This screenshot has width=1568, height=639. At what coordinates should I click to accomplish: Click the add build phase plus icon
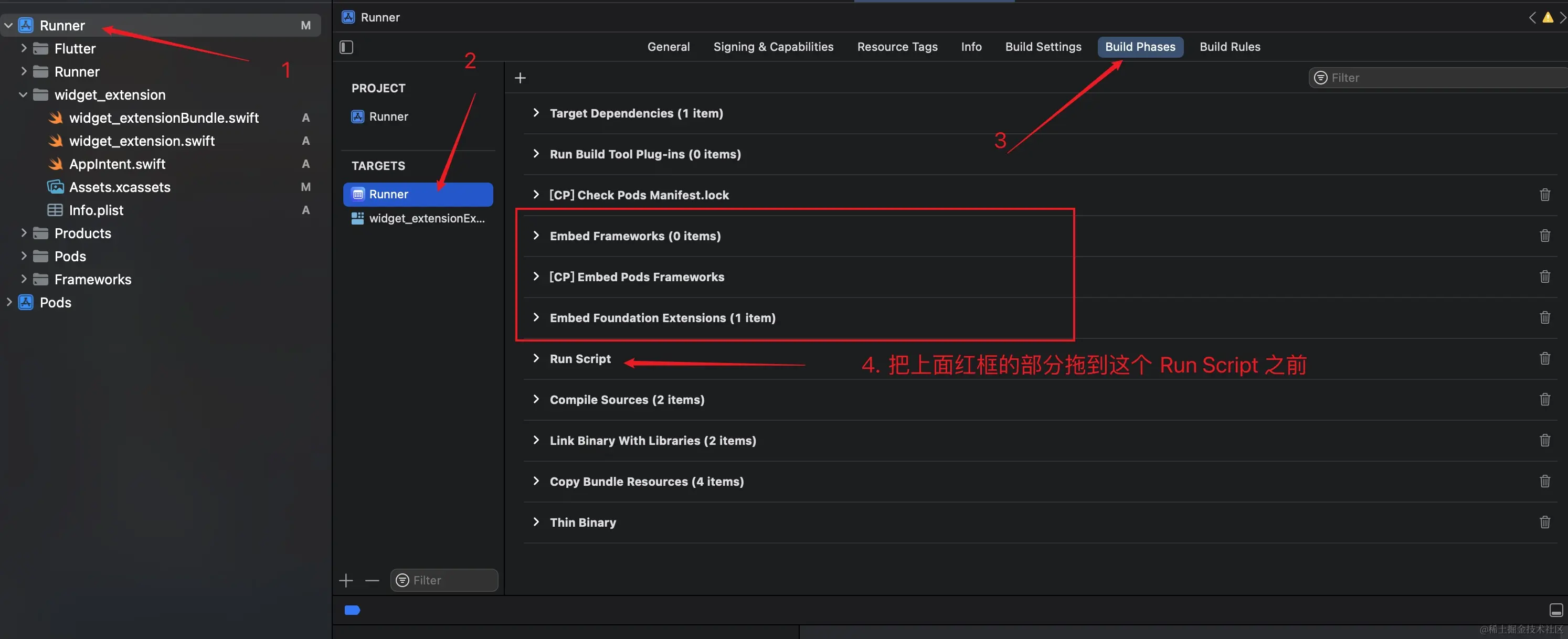point(520,78)
